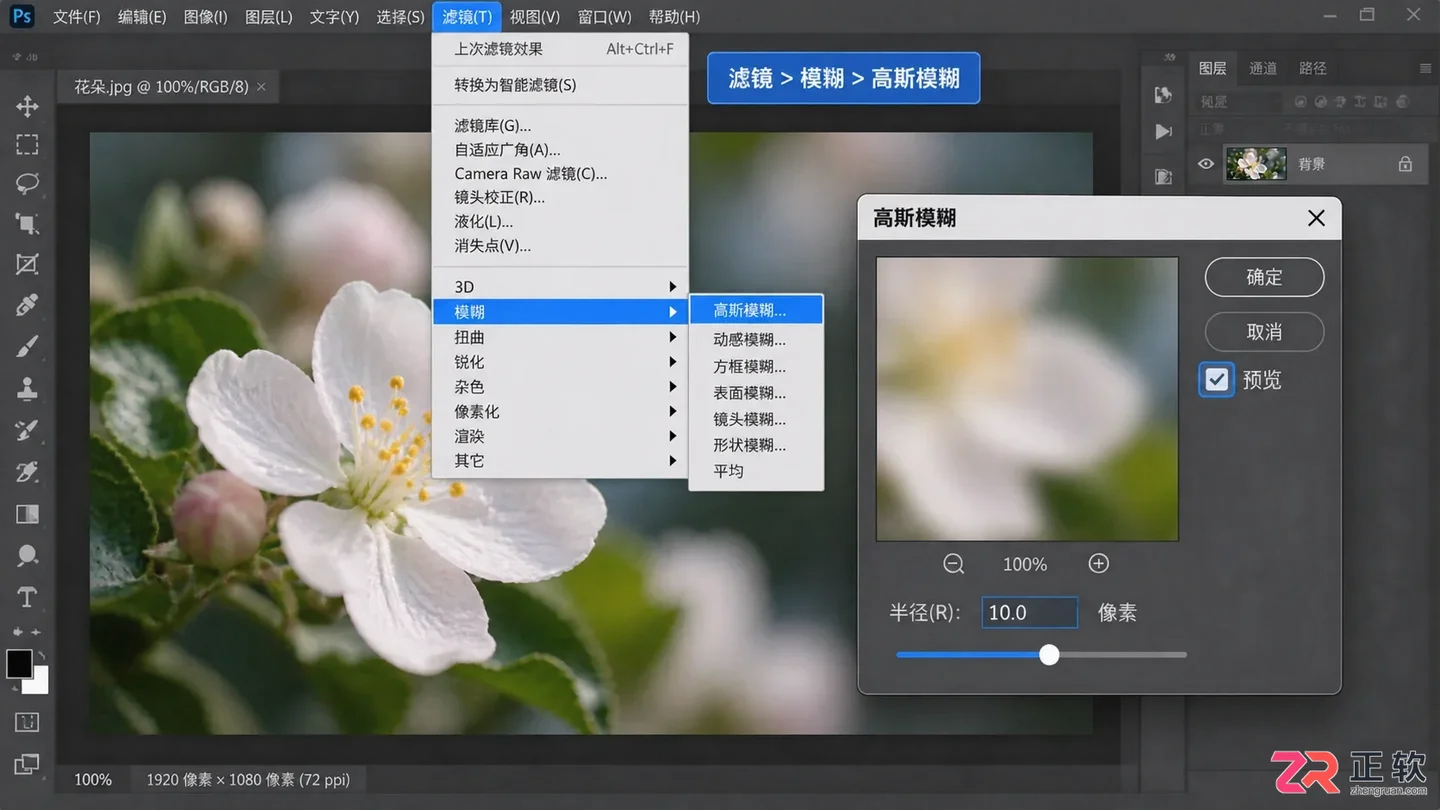Zoom in the Gaussian blur preview

click(1098, 564)
